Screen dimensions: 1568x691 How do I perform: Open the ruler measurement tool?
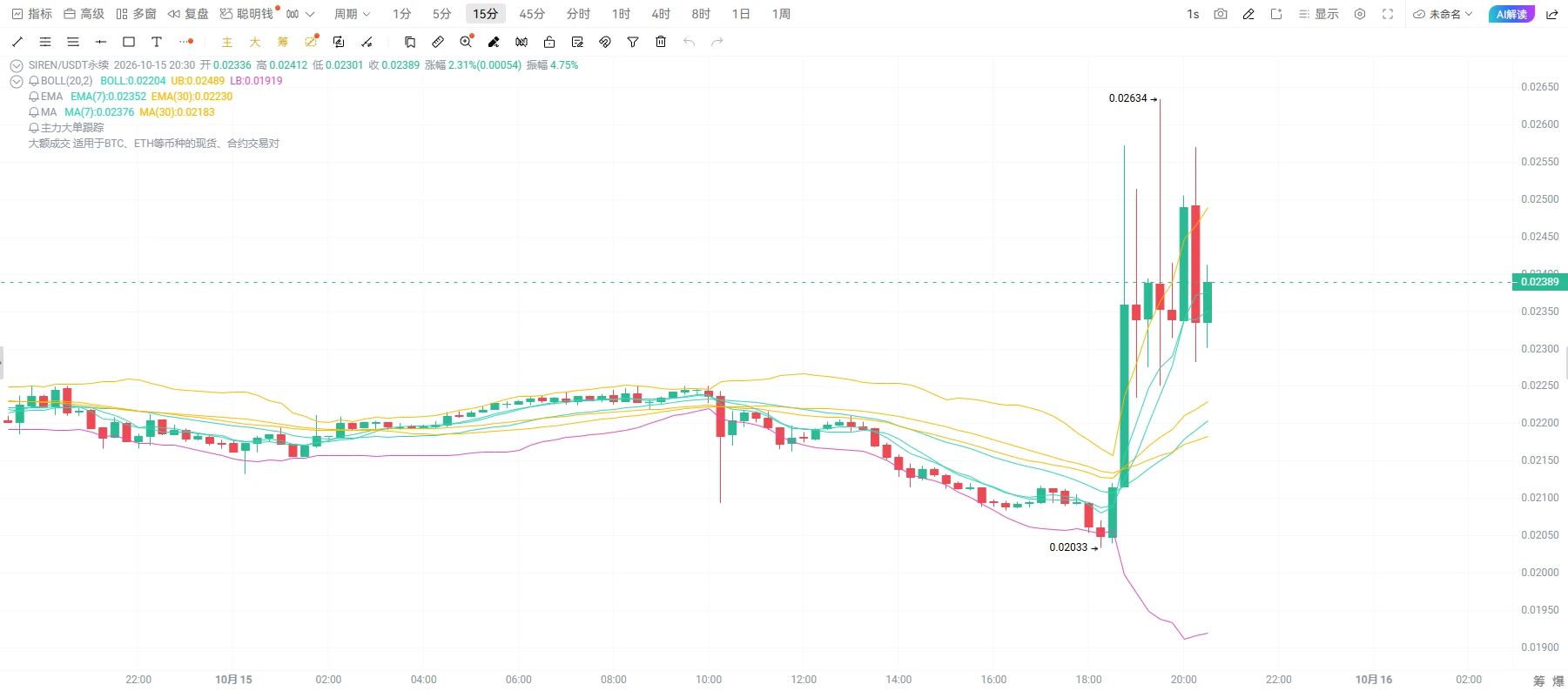pos(438,42)
